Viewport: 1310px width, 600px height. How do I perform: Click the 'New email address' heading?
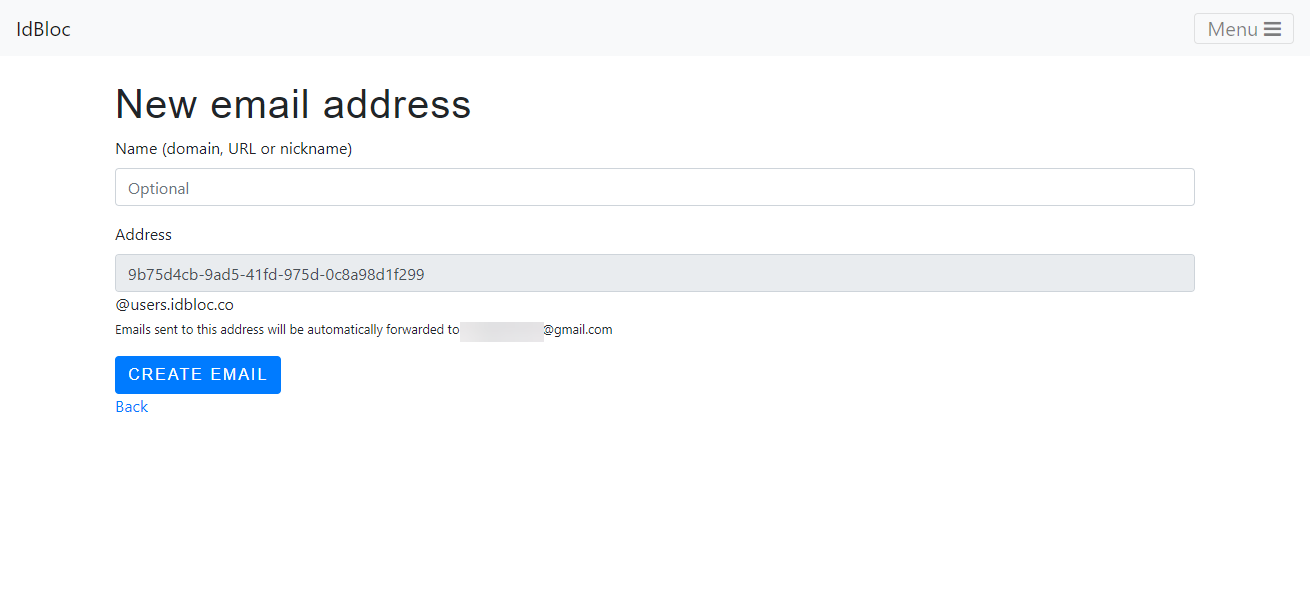[x=293, y=104]
